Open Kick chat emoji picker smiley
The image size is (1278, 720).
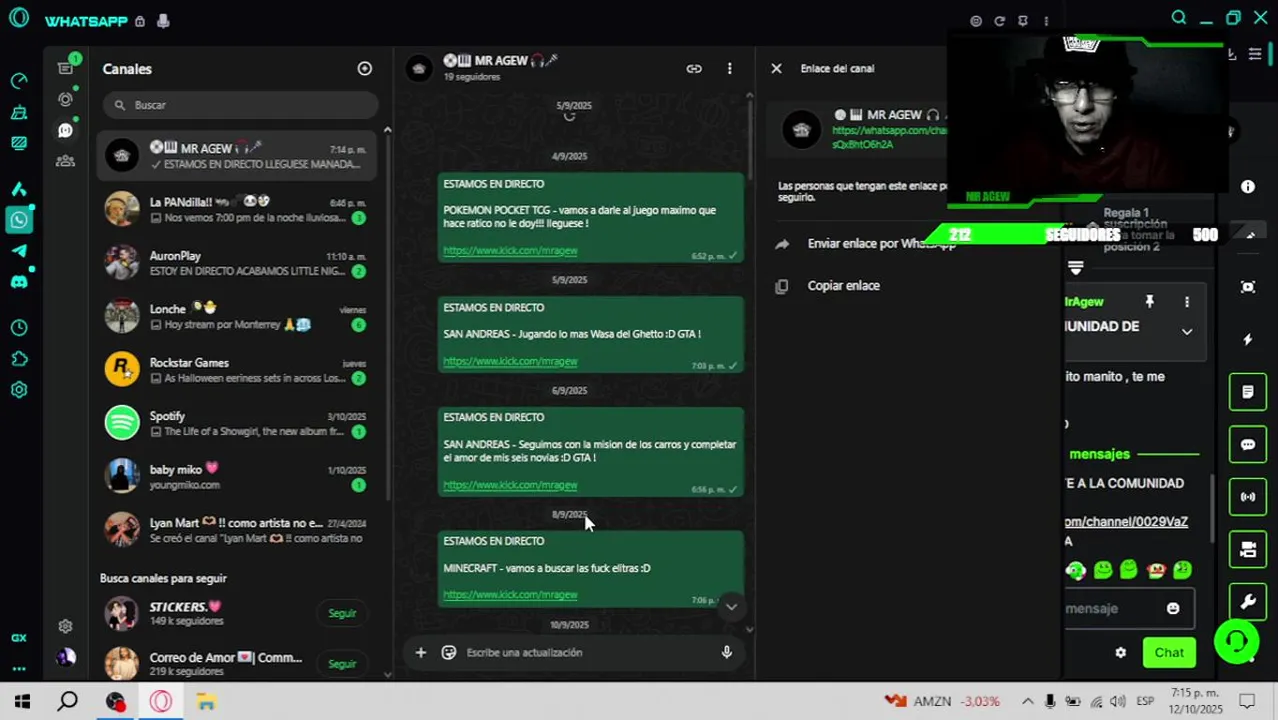[1173, 608]
